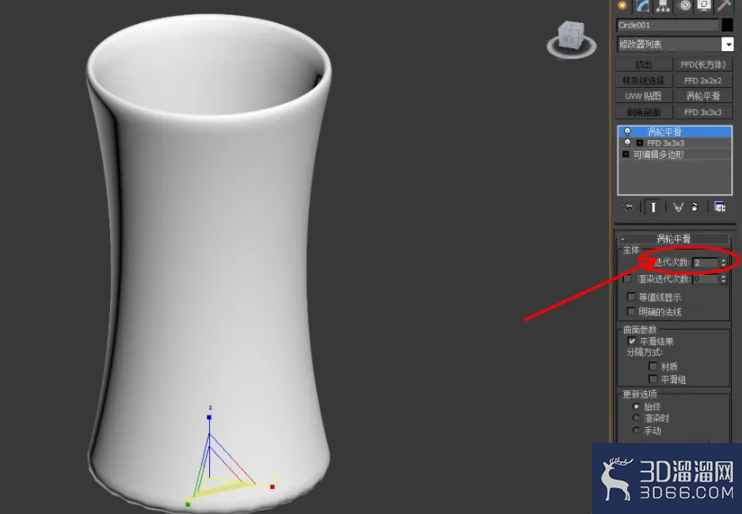Enable the 渲染迭代次数 checkbox
The image size is (742, 514).
[627, 279]
